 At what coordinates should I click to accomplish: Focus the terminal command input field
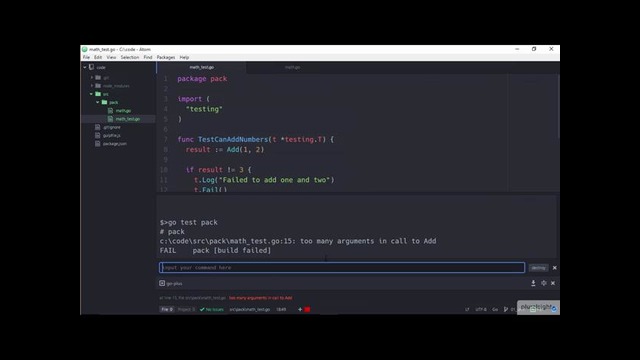click(342, 268)
